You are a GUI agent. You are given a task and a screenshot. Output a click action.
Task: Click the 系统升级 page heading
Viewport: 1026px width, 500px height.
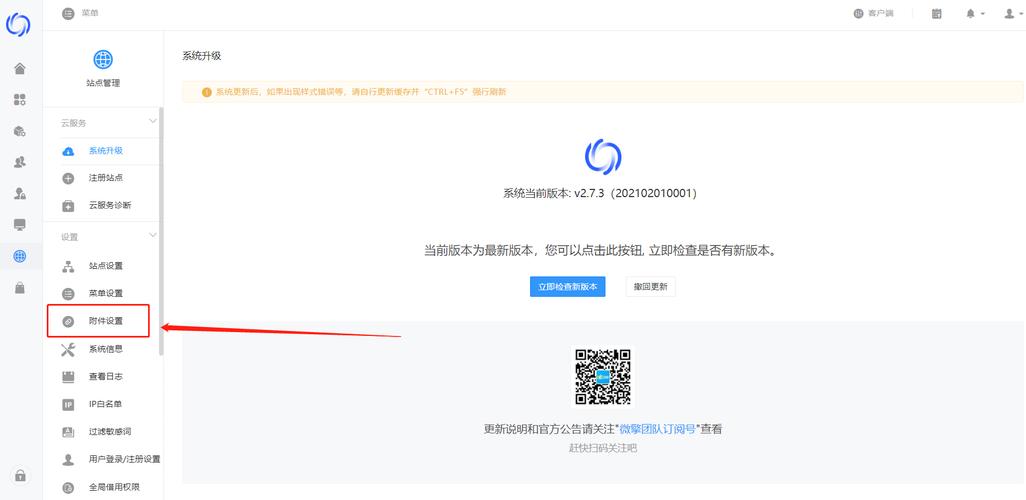tap(202, 56)
